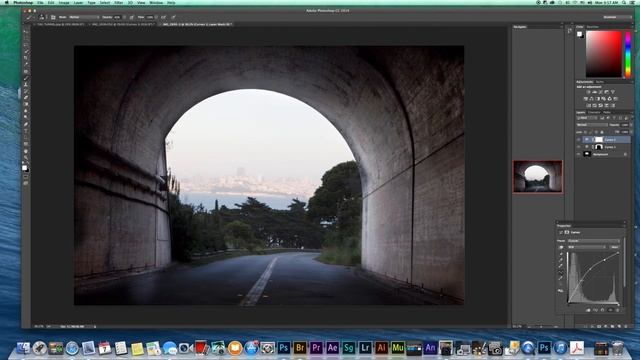Open the layer Opacity dropdown
The height and width of the screenshot is (360, 640).
coord(631,125)
